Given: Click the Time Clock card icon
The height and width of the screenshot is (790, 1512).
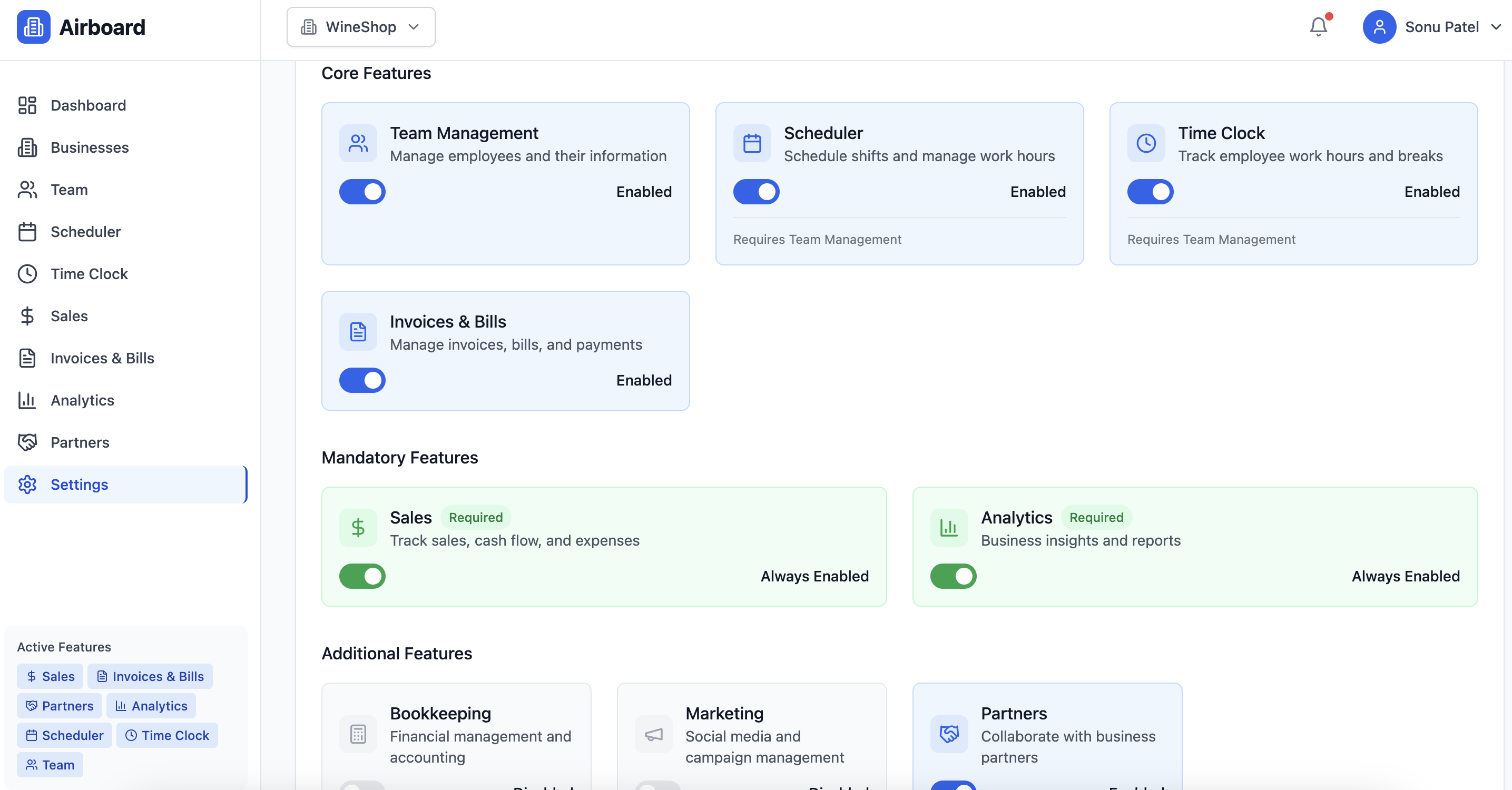Looking at the screenshot, I should [1146, 143].
